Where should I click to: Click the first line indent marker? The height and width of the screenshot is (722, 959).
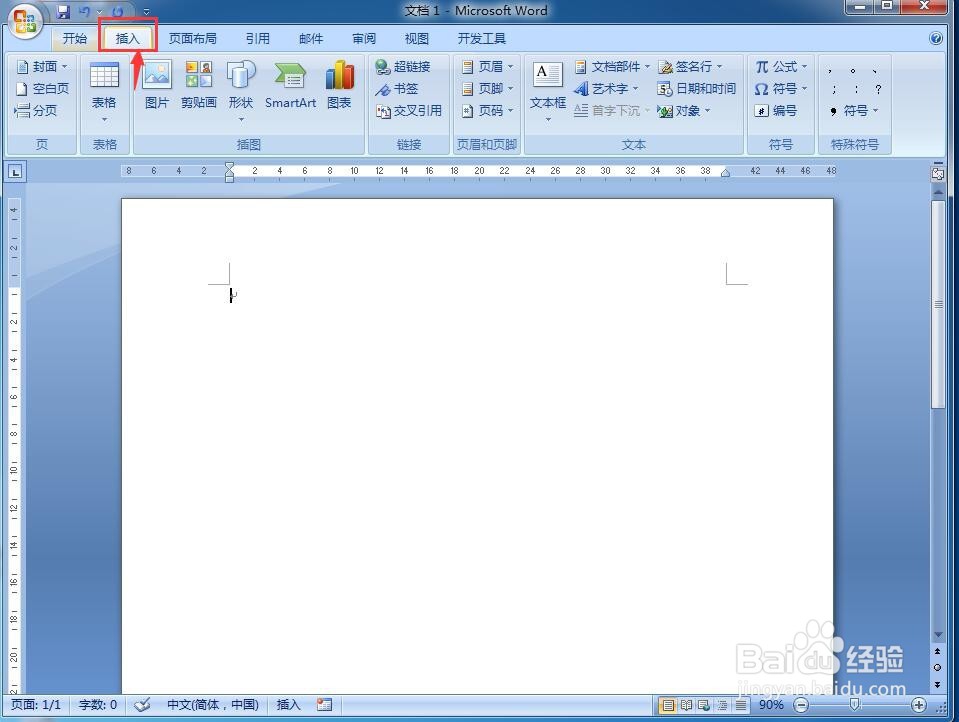[x=229, y=166]
